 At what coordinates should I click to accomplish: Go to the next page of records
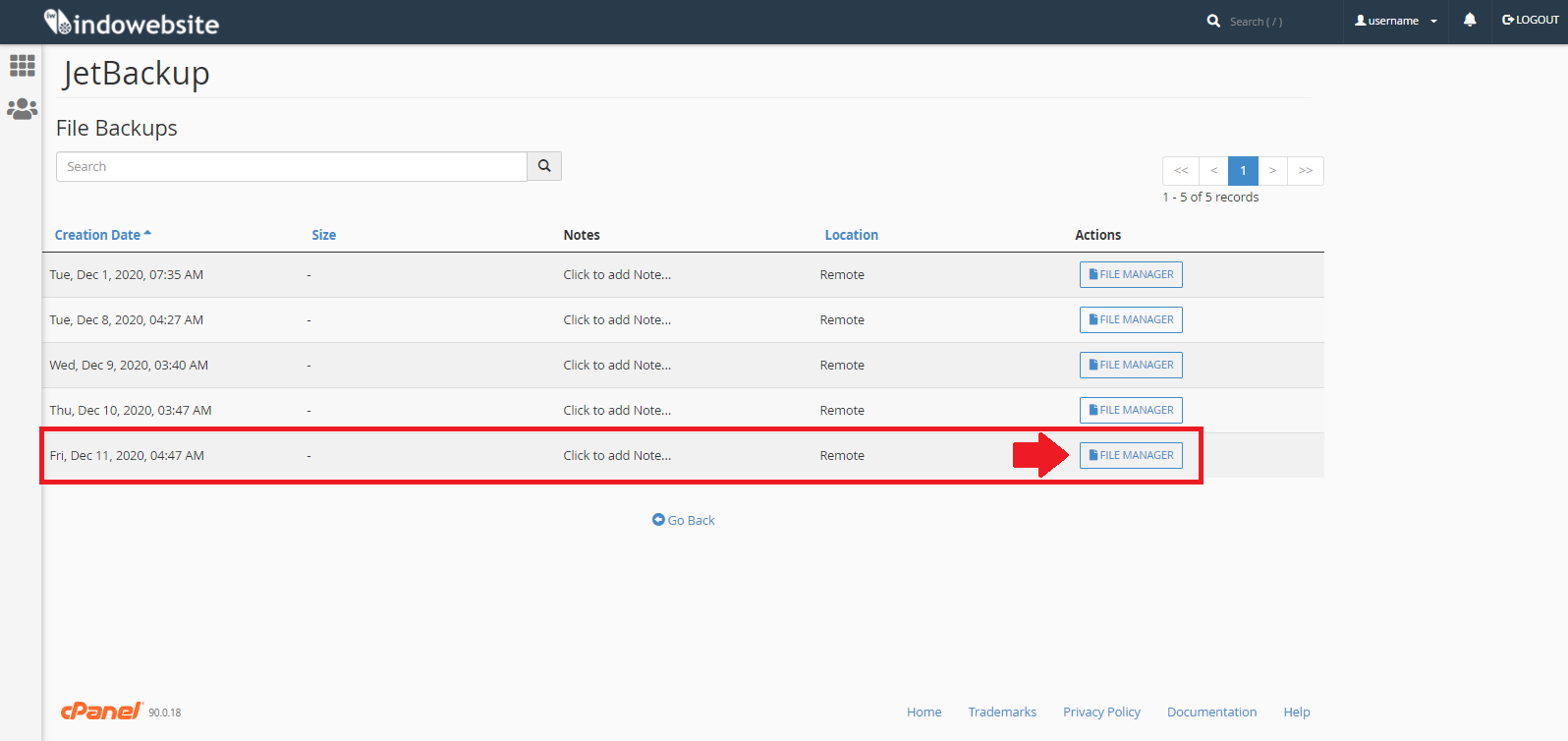tap(1272, 171)
